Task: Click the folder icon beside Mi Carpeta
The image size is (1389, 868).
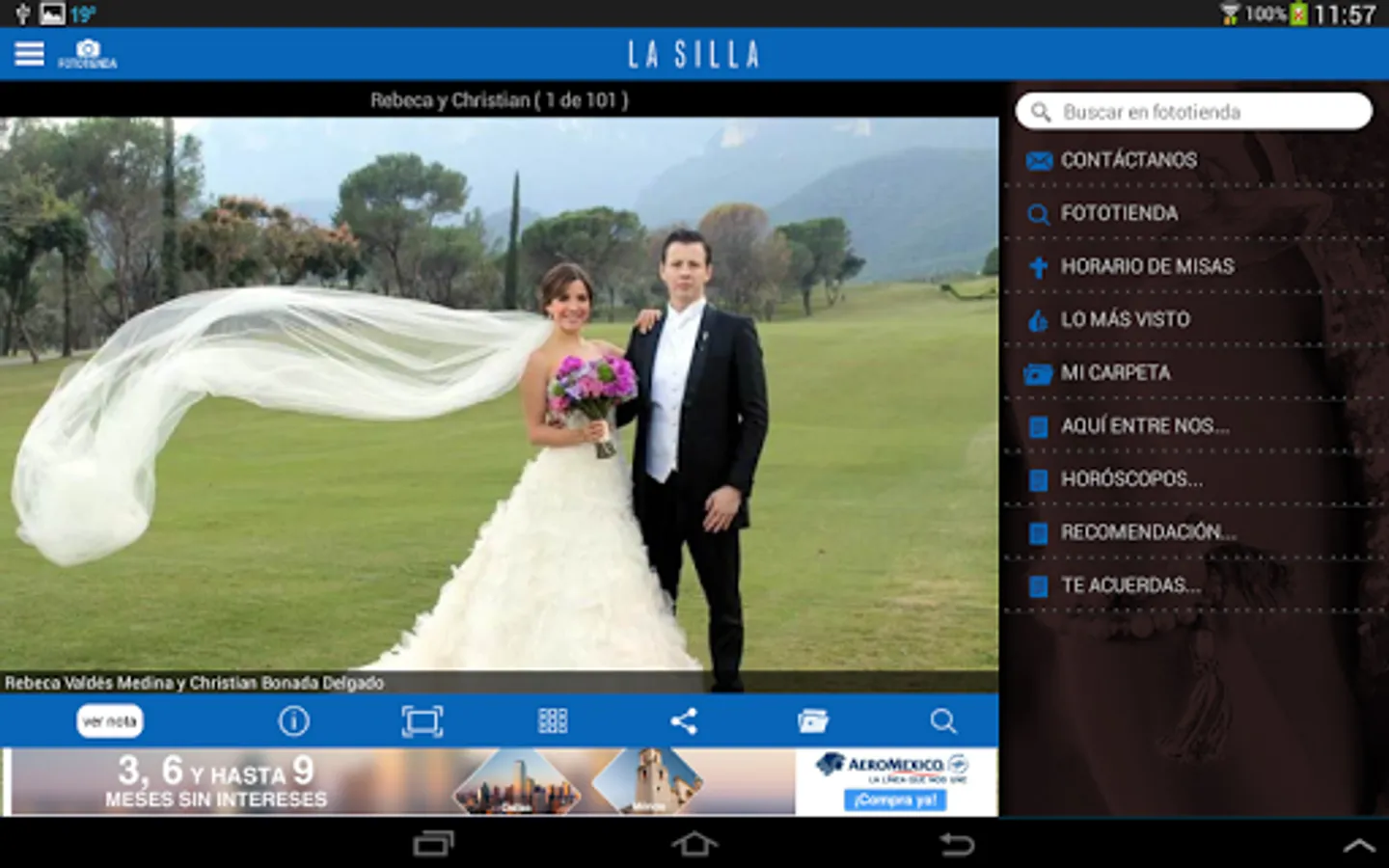Action: pyautogui.click(x=1038, y=373)
